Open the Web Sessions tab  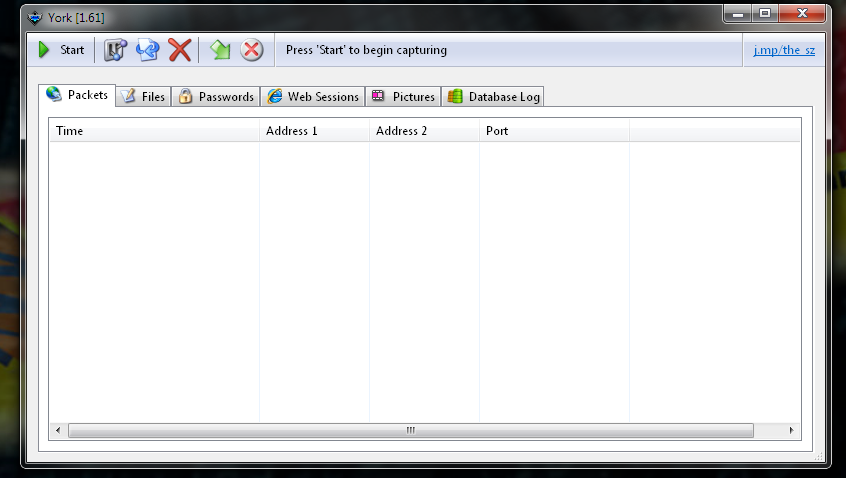(313, 97)
